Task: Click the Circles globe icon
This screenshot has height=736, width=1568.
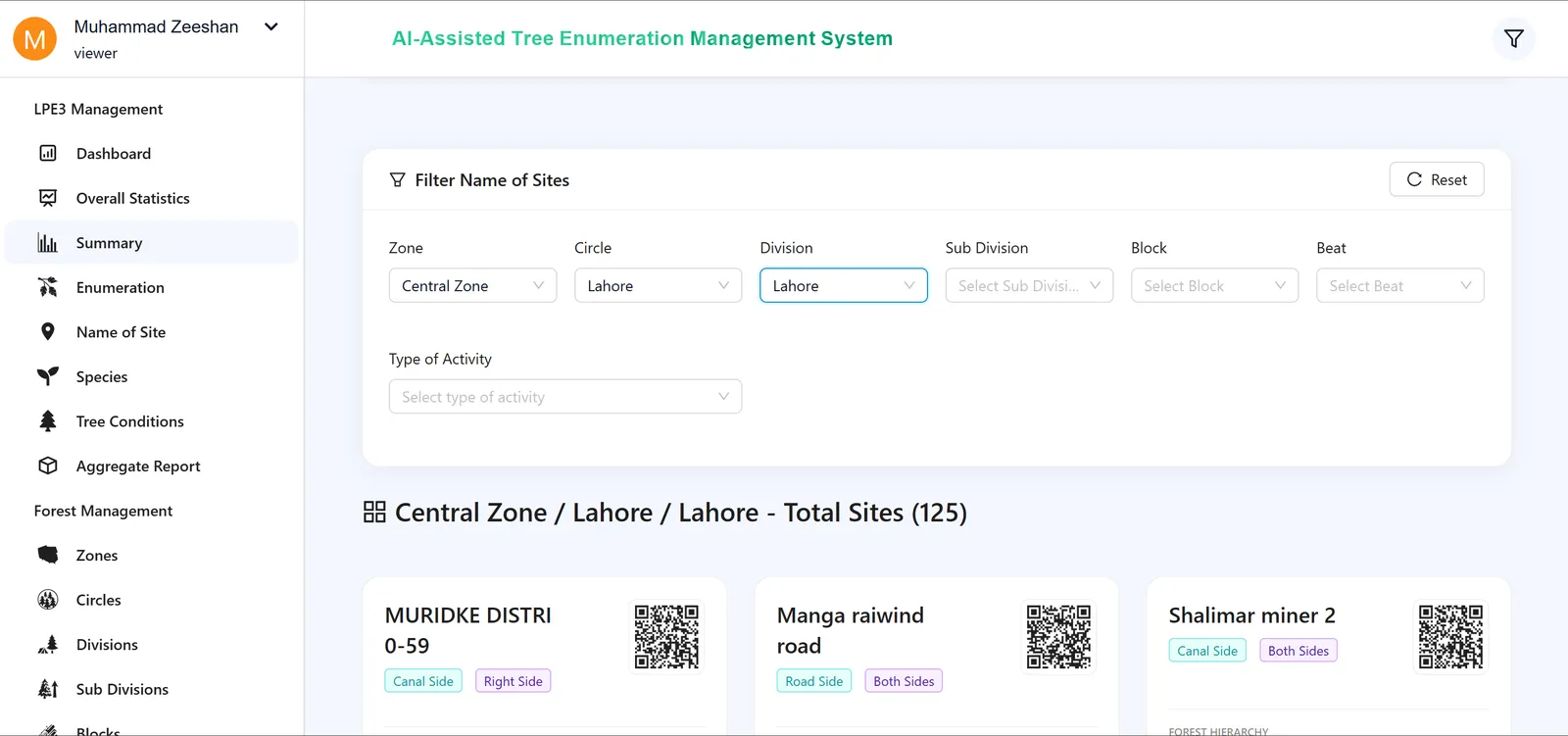Action: [x=48, y=600]
